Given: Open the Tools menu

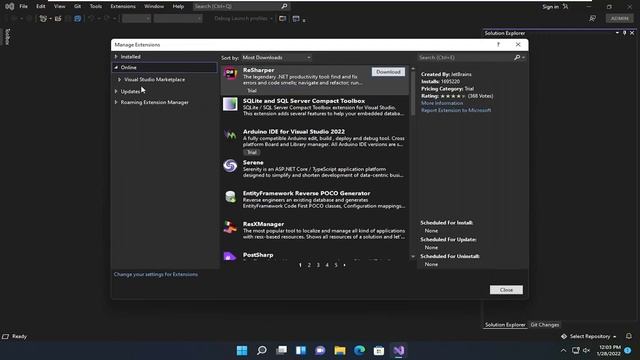Looking at the screenshot, I should (x=96, y=6).
